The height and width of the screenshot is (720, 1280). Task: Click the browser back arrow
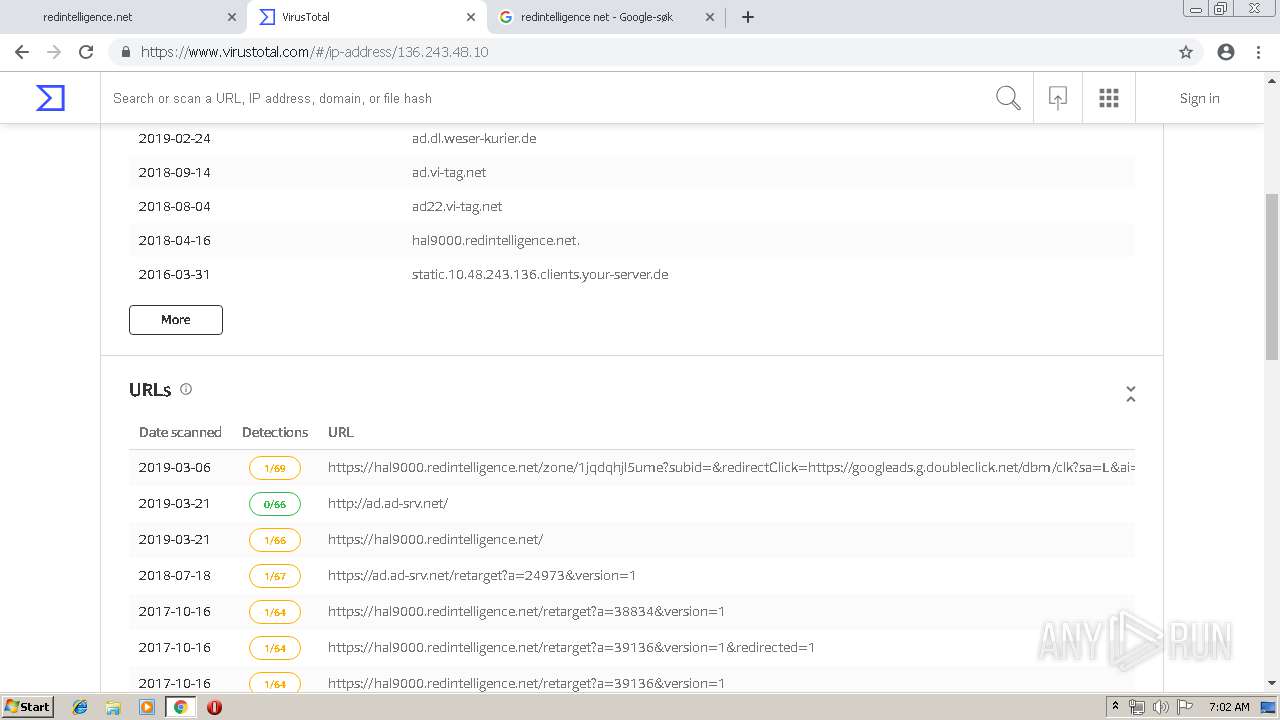coord(22,52)
